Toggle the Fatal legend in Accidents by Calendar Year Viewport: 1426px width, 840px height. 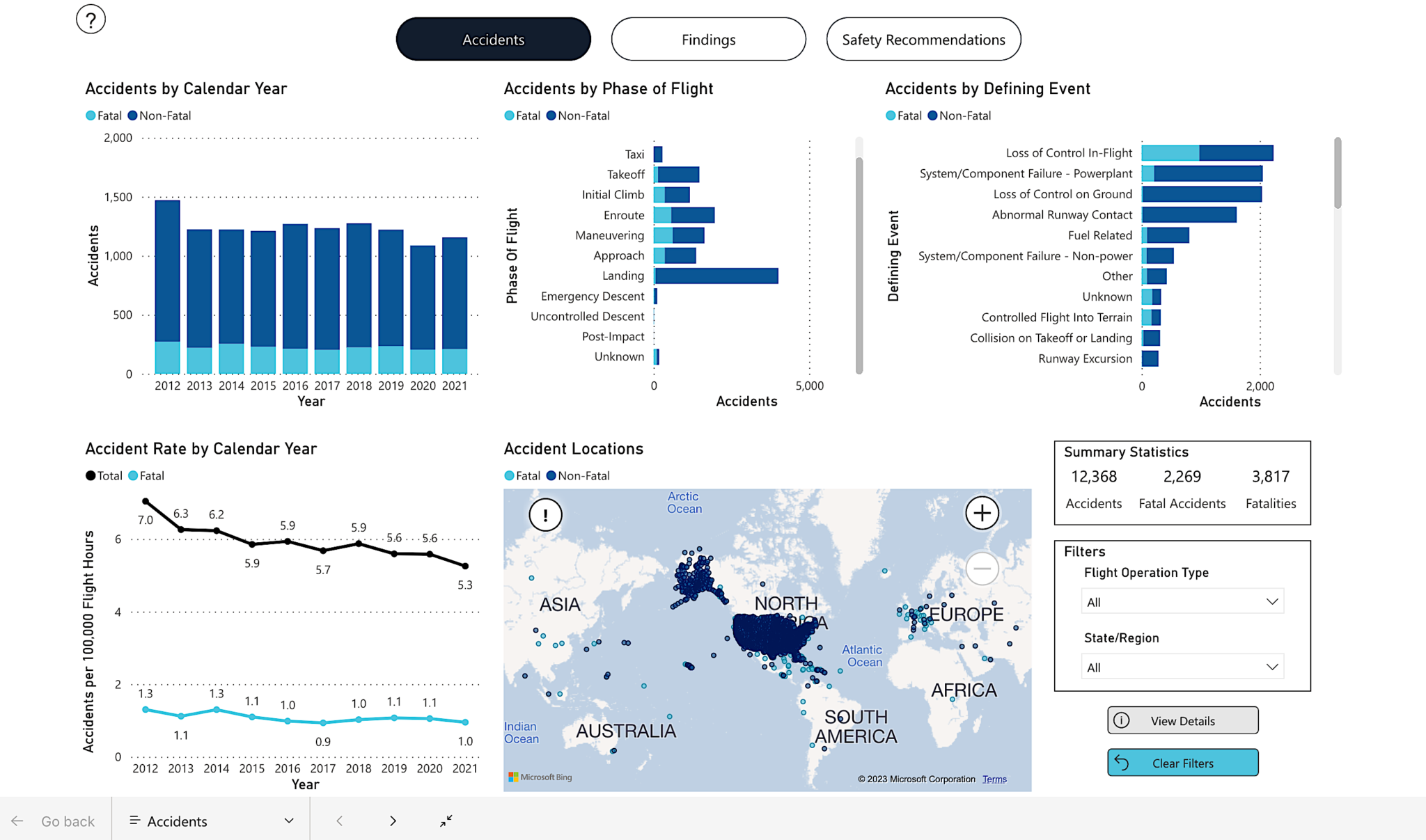coord(104,116)
